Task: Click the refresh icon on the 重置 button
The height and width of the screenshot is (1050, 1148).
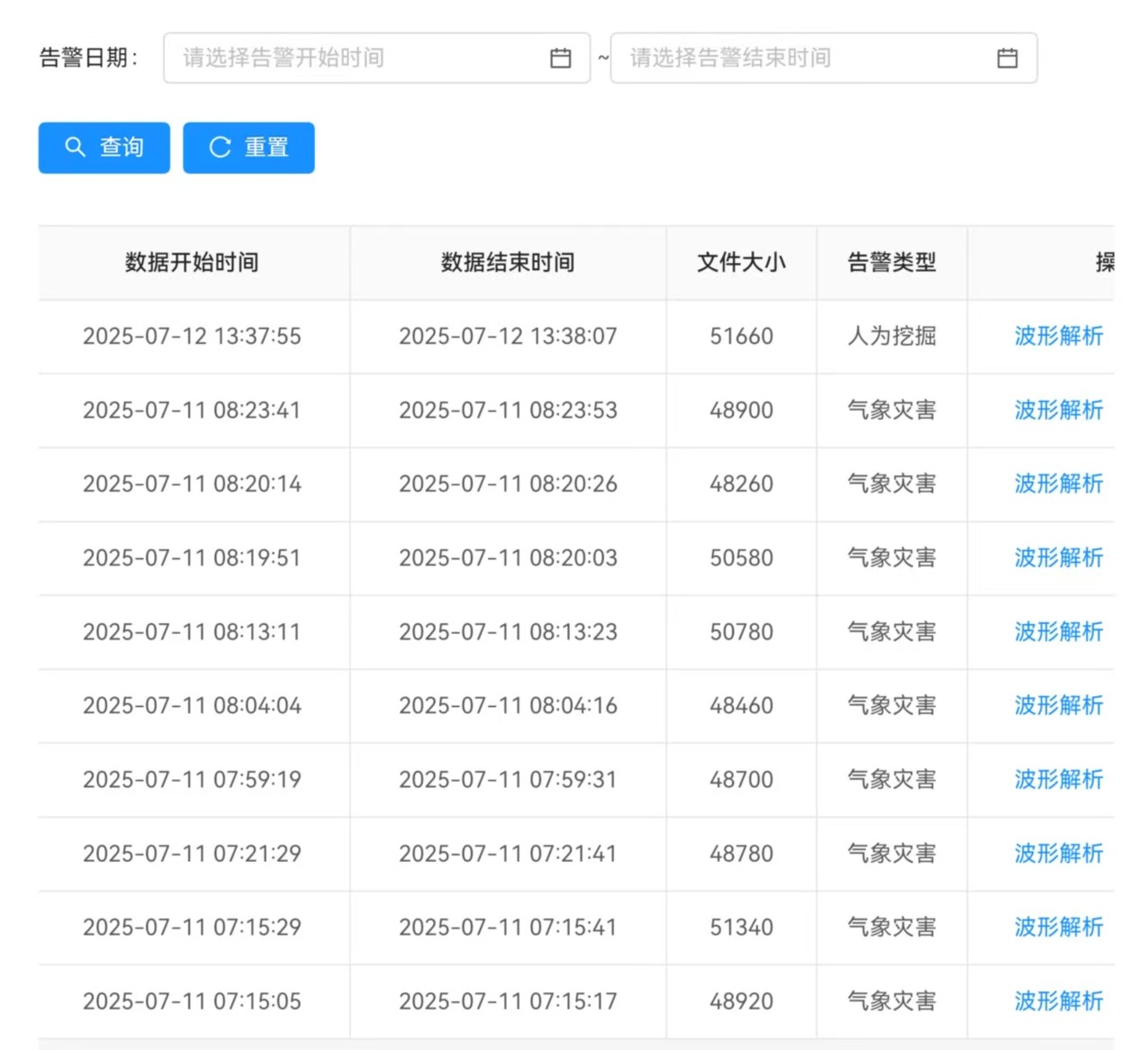Action: click(x=221, y=147)
